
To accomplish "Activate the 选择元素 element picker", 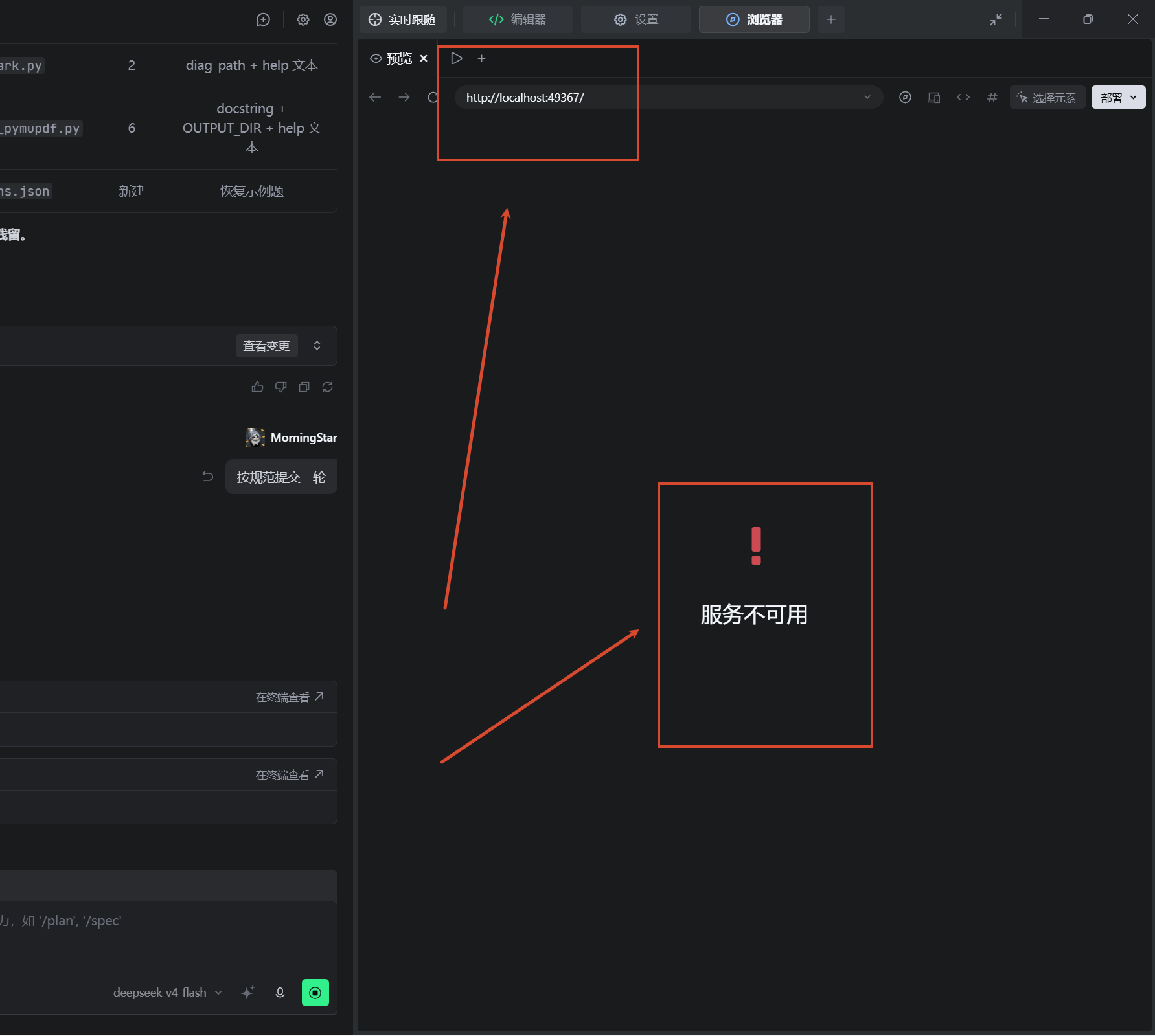I will tap(1047, 97).
